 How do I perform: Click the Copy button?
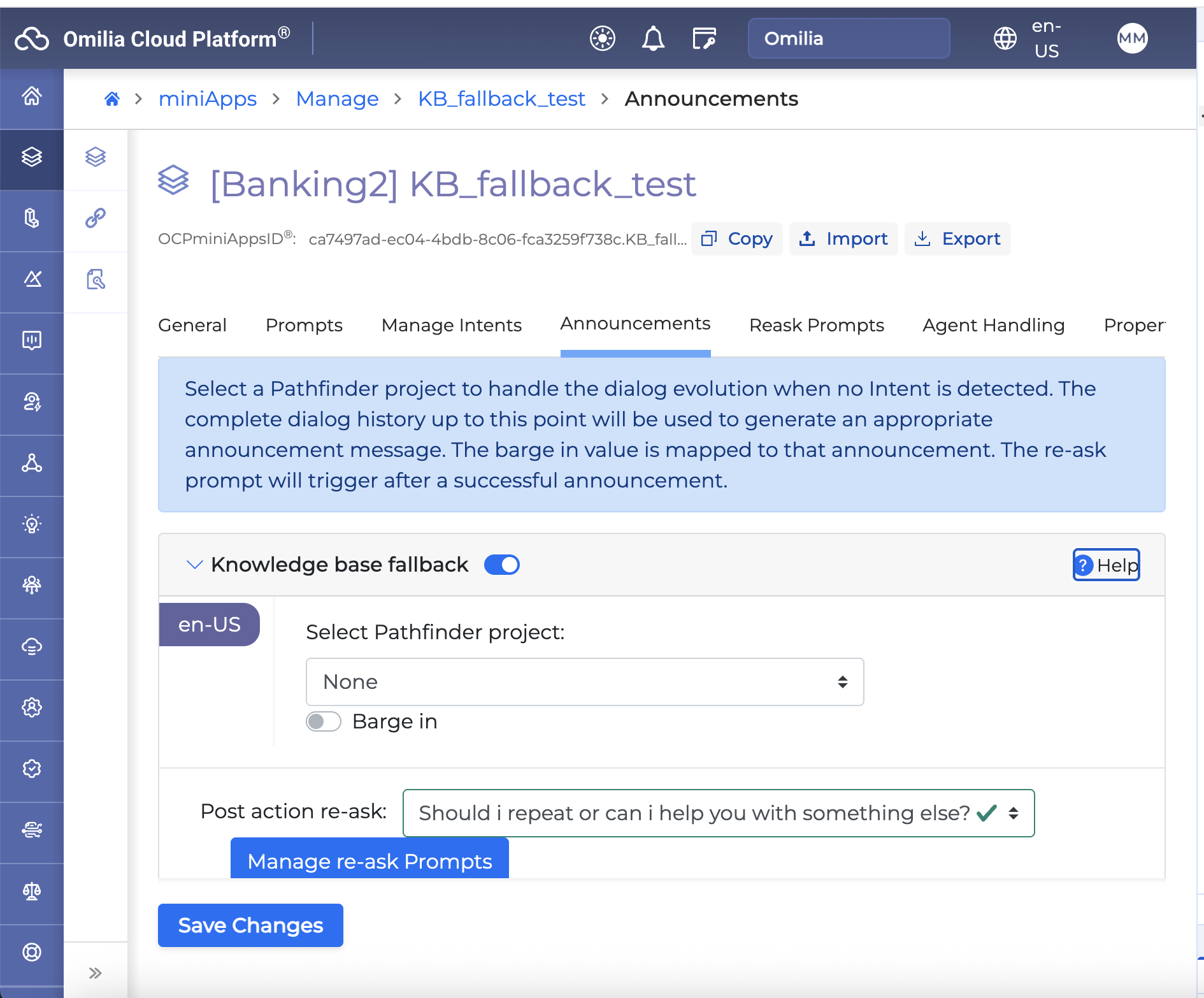[737, 239]
